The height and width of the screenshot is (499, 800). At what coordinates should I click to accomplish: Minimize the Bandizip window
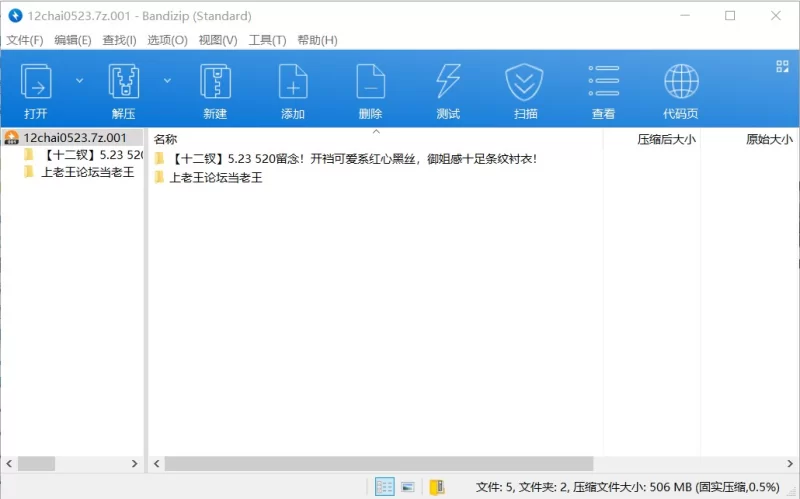tap(685, 16)
